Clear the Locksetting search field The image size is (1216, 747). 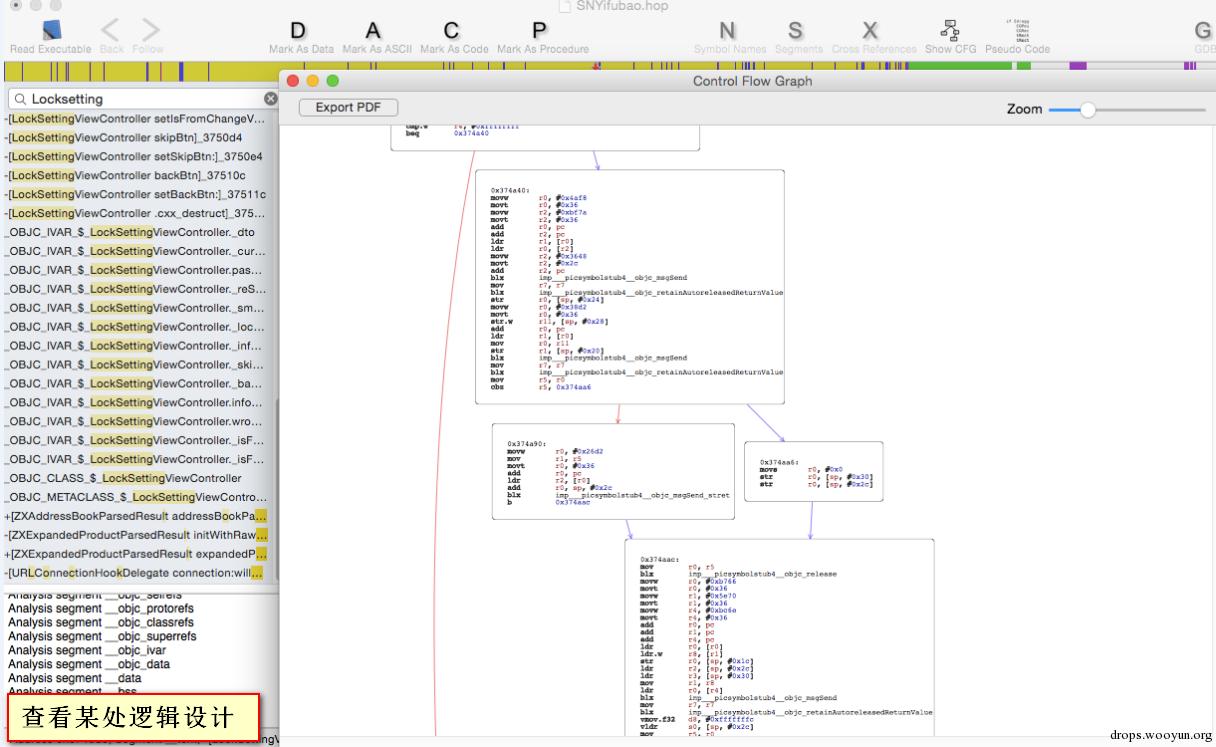[270, 99]
